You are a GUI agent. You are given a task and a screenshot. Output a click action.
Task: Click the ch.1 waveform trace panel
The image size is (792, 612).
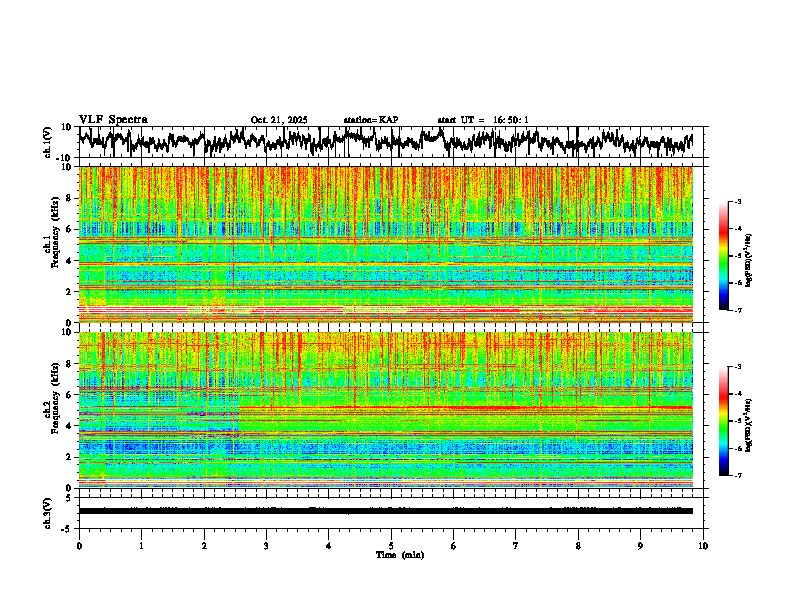391,142
